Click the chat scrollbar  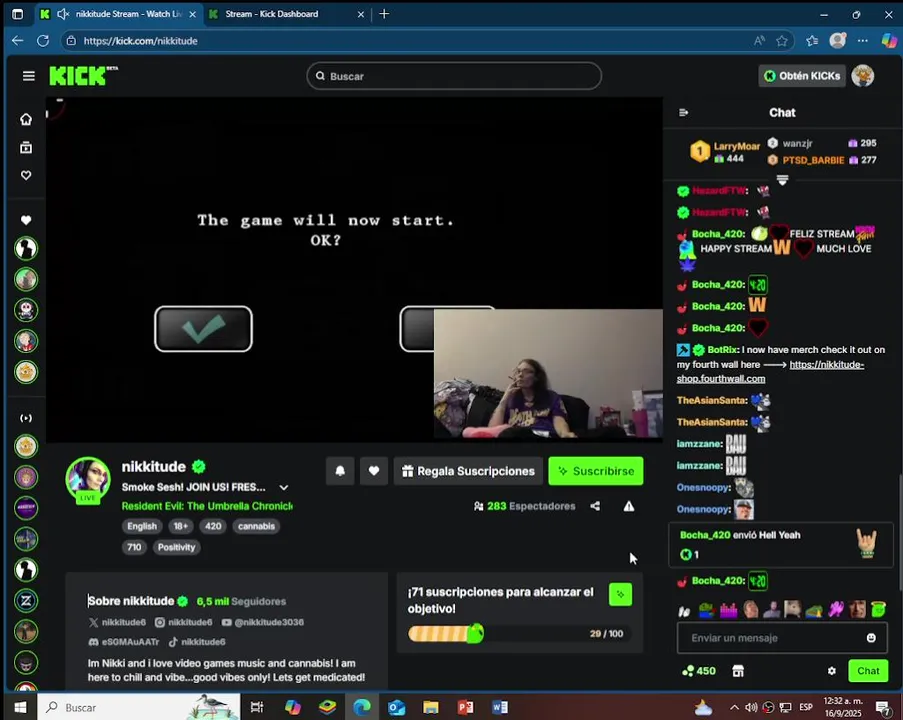899,531
